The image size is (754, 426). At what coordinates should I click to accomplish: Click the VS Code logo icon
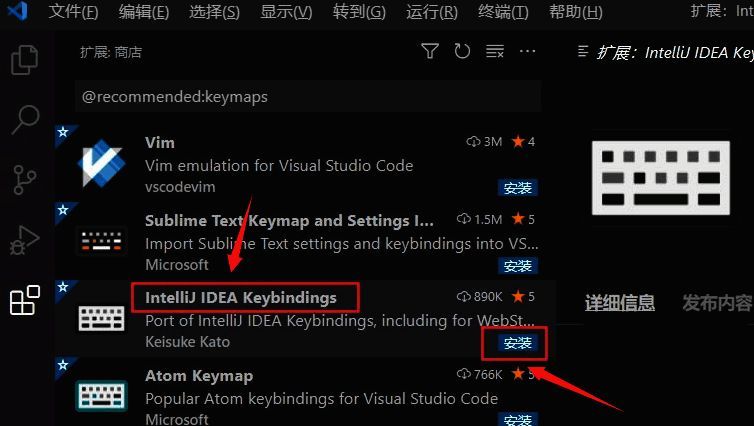coord(17,11)
